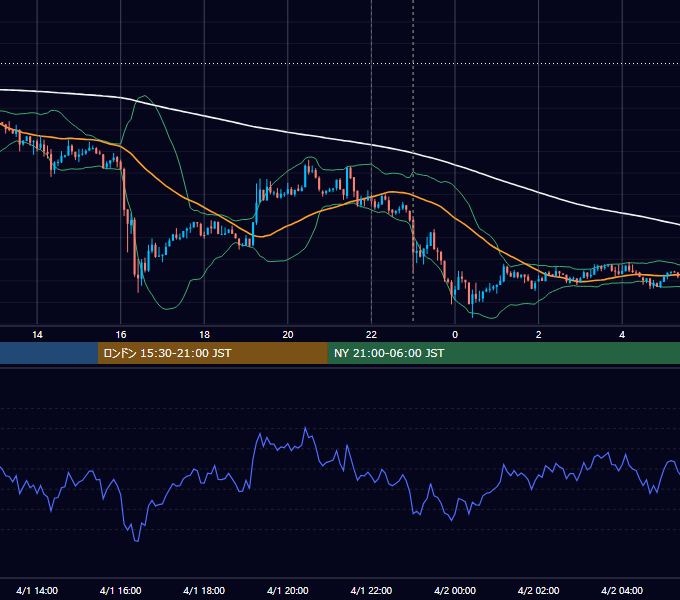Screen dimensions: 680x600
Task: Click the blue session bar before ロンドン
Action: tap(49, 353)
